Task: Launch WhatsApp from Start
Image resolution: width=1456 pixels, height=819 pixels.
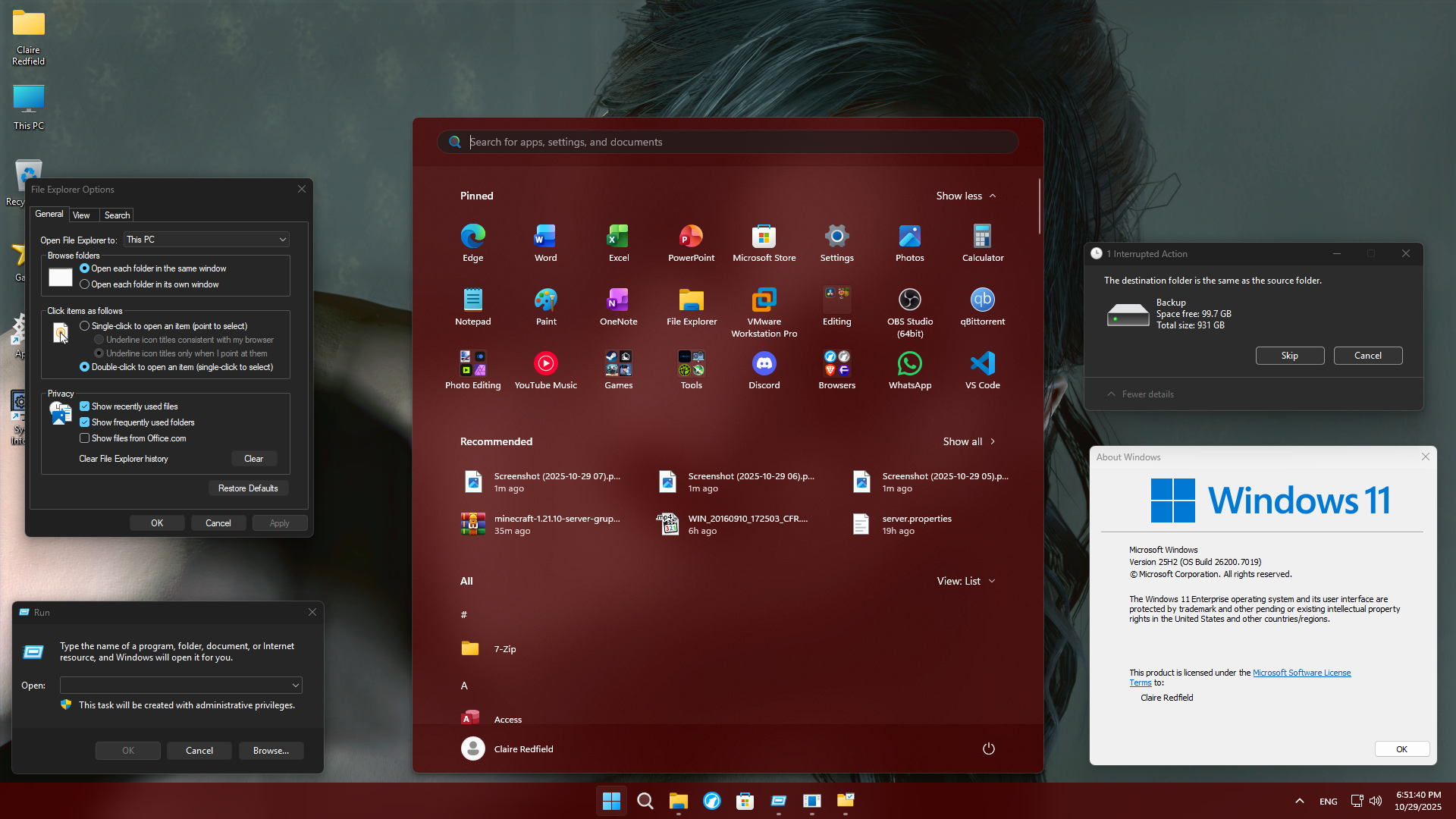Action: pyautogui.click(x=909, y=371)
